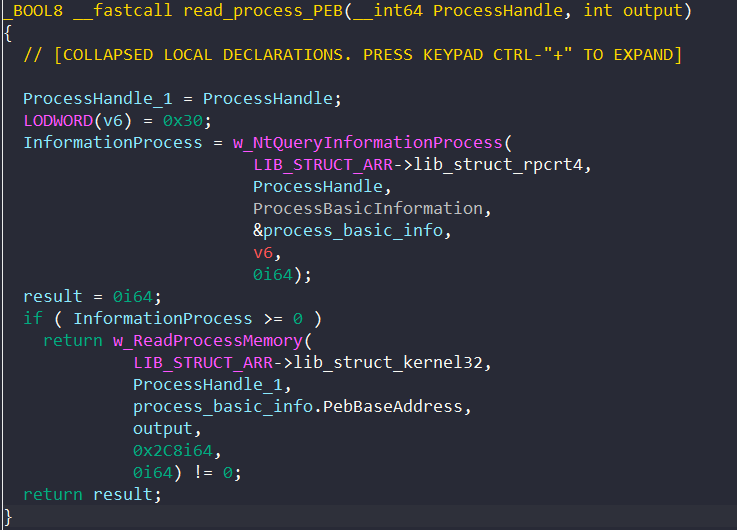737x530 pixels.
Task: Select the function name read_process_PEB
Action: point(263,10)
